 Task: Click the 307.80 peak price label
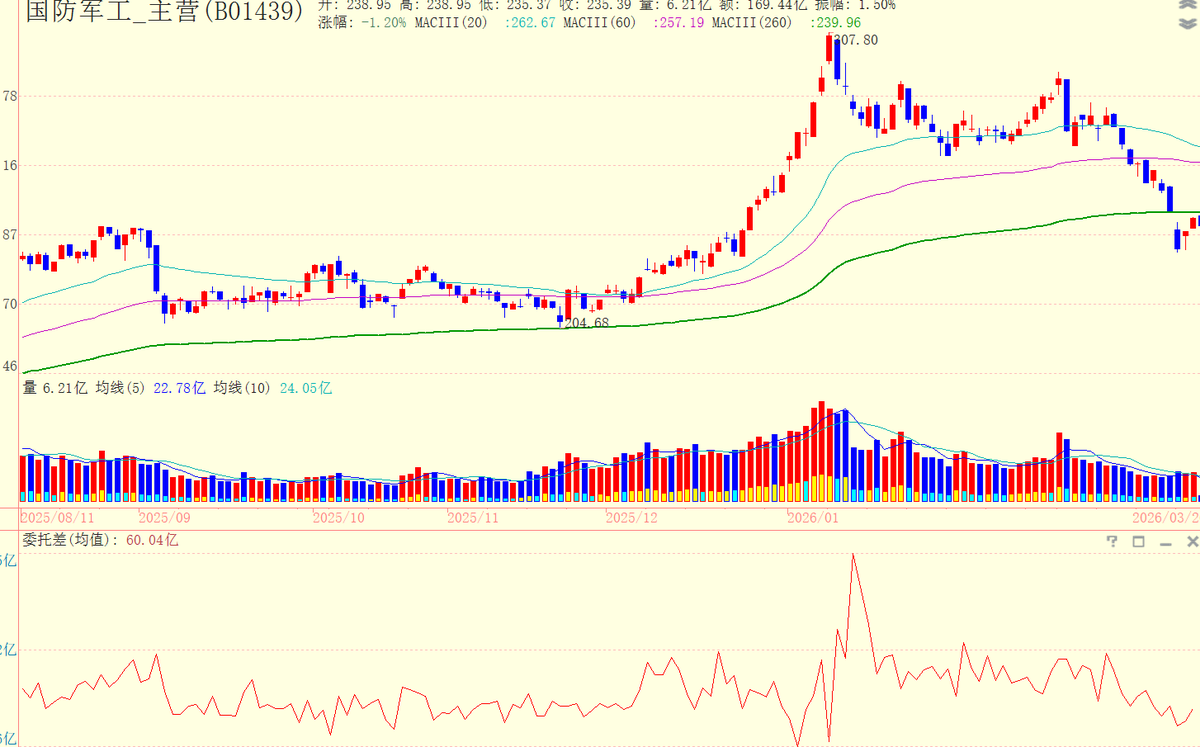tap(855, 40)
